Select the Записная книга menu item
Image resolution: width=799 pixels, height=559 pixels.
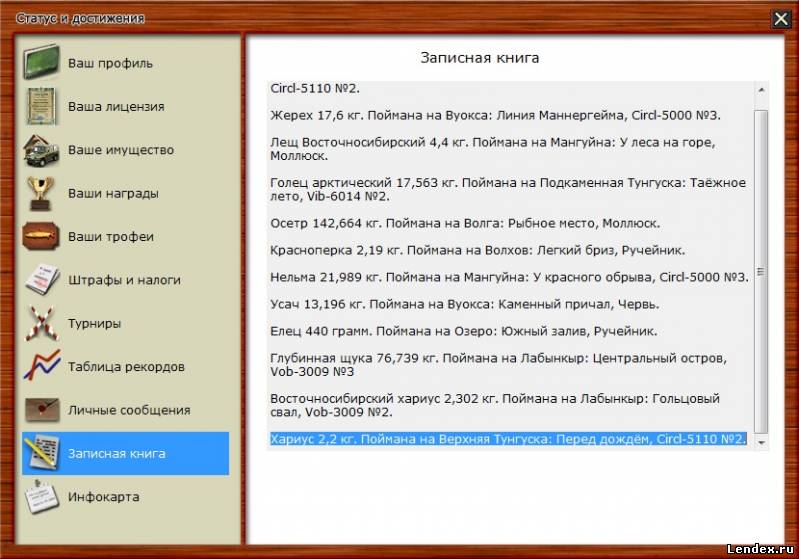(x=117, y=453)
